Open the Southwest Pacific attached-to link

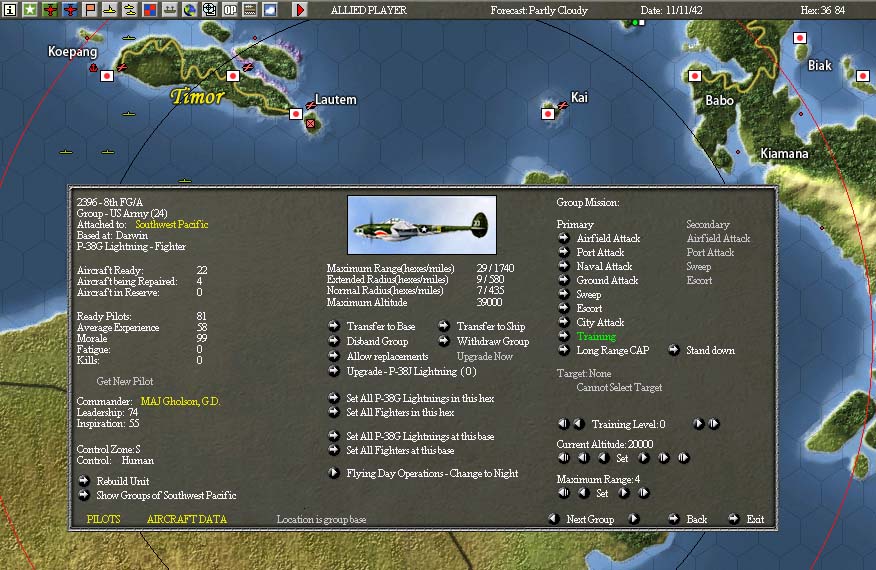[172, 224]
